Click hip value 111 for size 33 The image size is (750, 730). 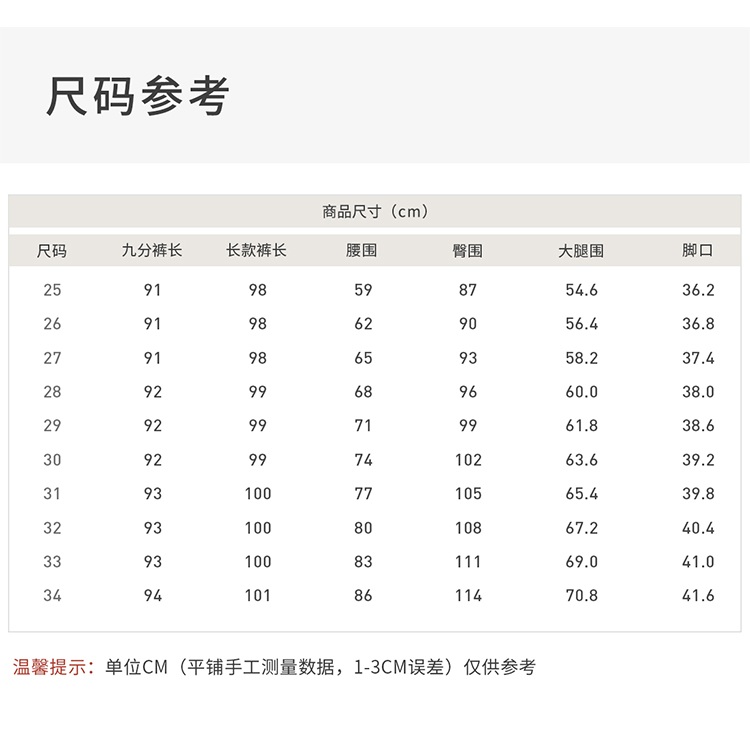tap(468, 562)
